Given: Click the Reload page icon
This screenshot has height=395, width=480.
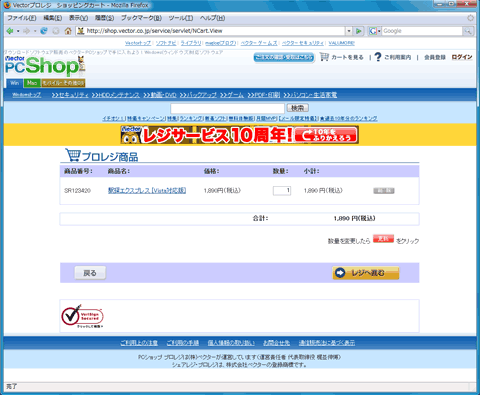Looking at the screenshot, I should tap(44, 31).
